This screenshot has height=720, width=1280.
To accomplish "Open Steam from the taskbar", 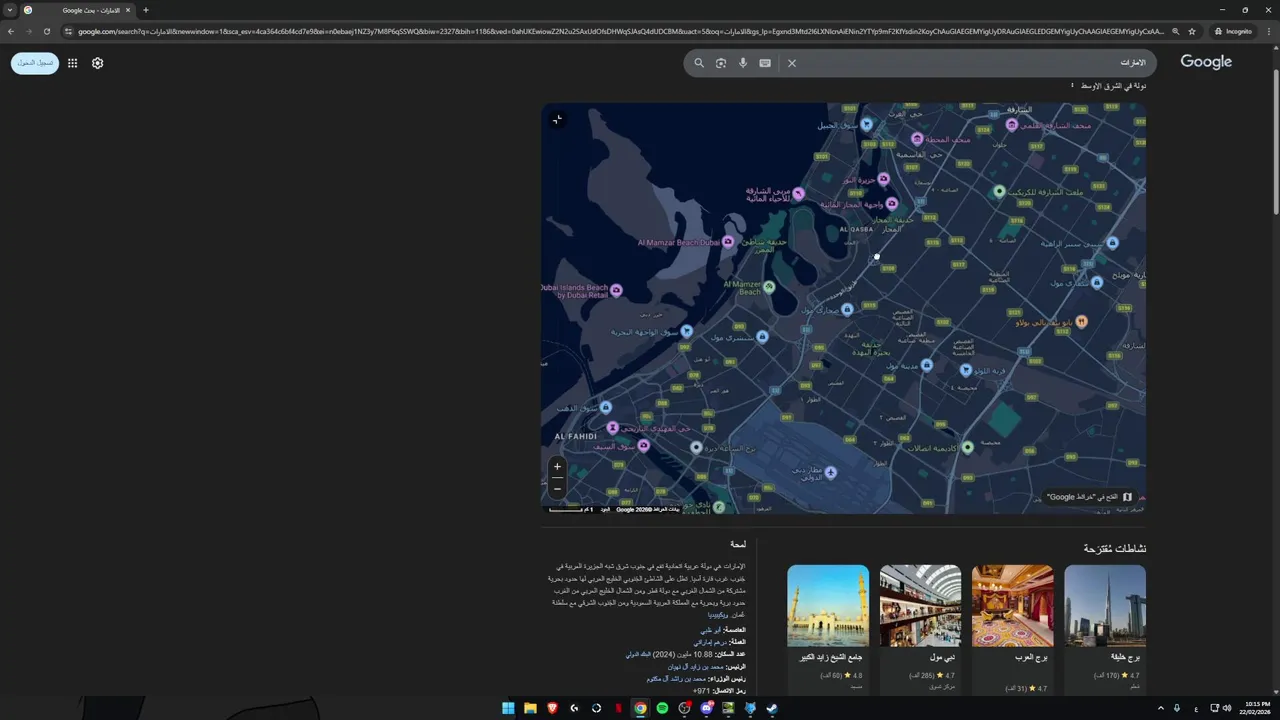I will [772, 708].
